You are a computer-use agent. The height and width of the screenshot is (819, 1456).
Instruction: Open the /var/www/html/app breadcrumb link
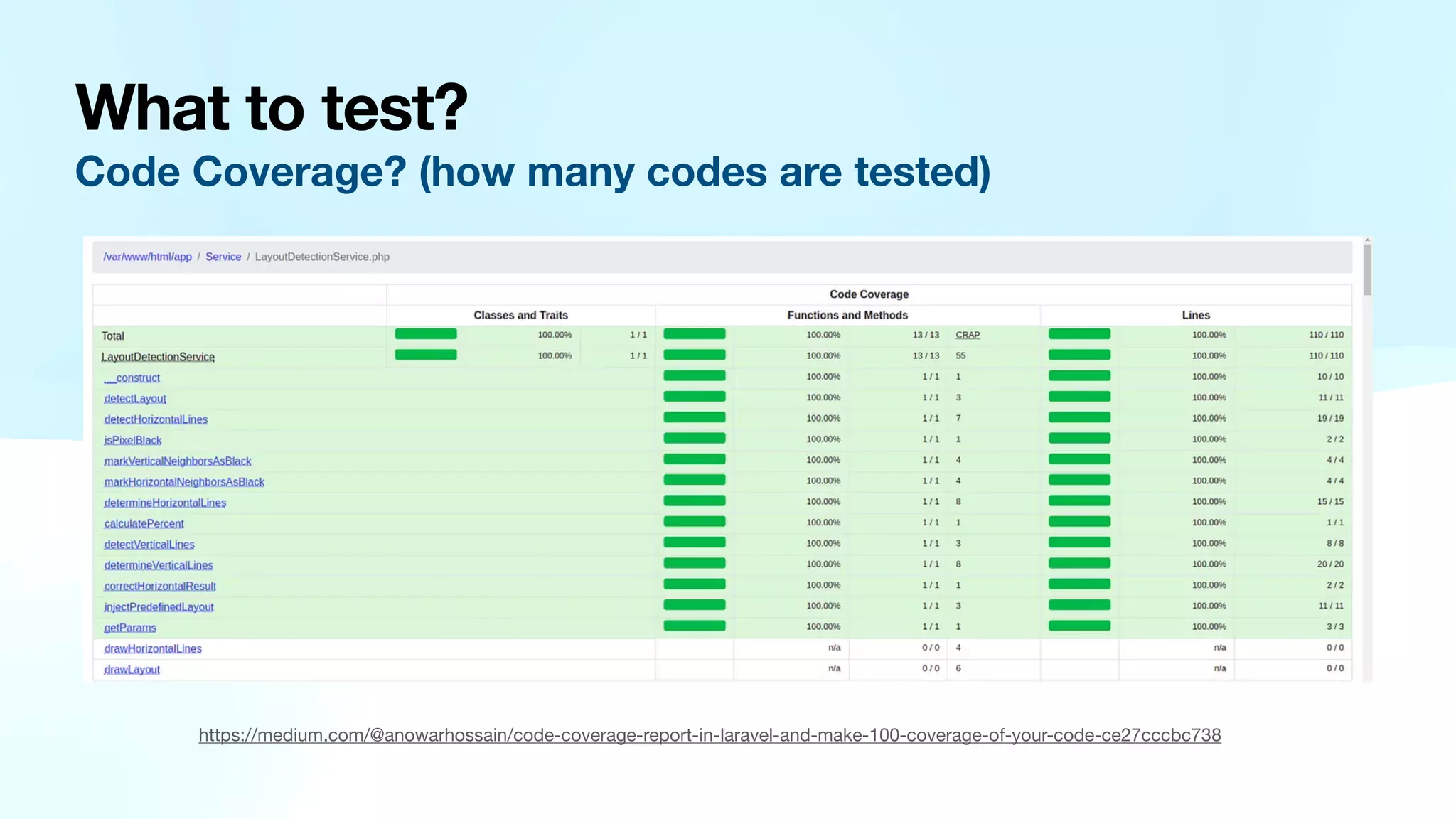tap(147, 257)
